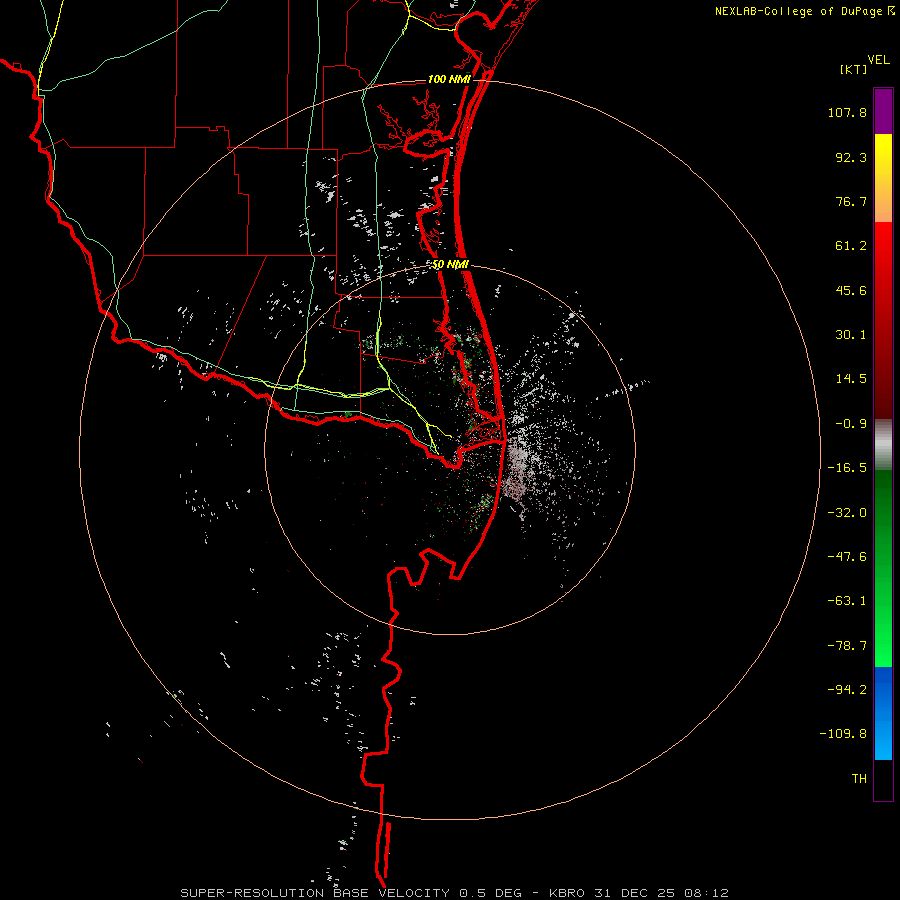The height and width of the screenshot is (900, 900).
Task: Click the -109.8 velocity scale value
Action: [843, 734]
